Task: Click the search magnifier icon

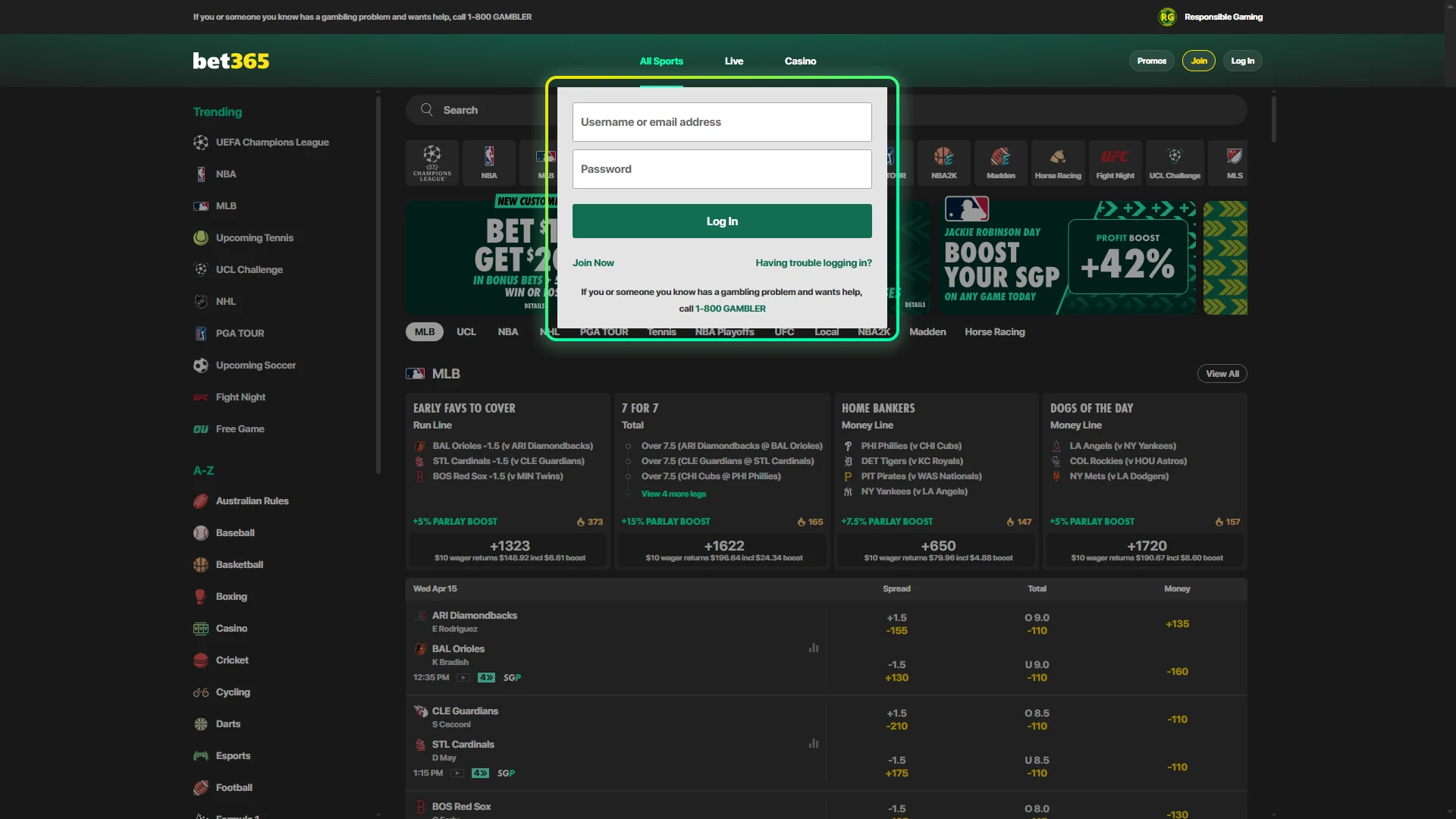Action: click(427, 110)
